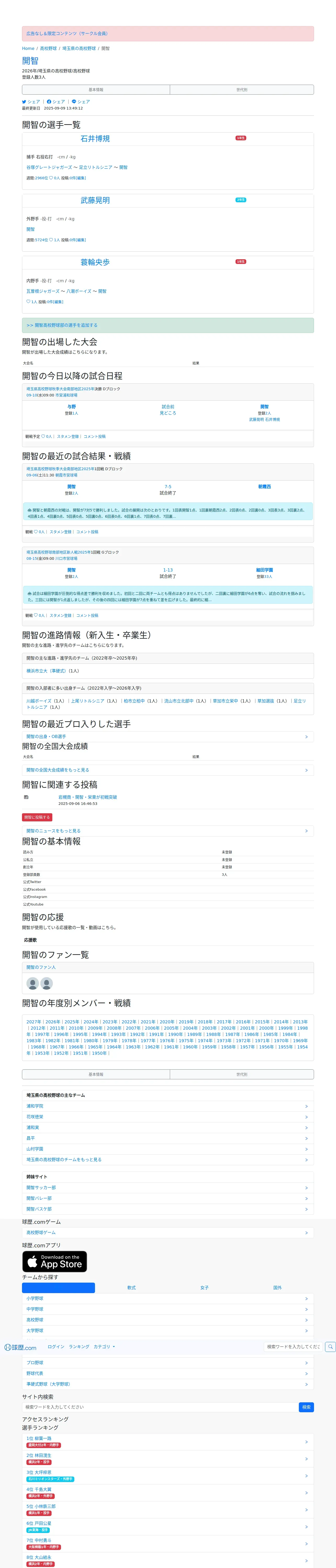Click コメント投稿 on 朝霞西 match
This screenshot has width=336, height=1568.
pos(87,532)
